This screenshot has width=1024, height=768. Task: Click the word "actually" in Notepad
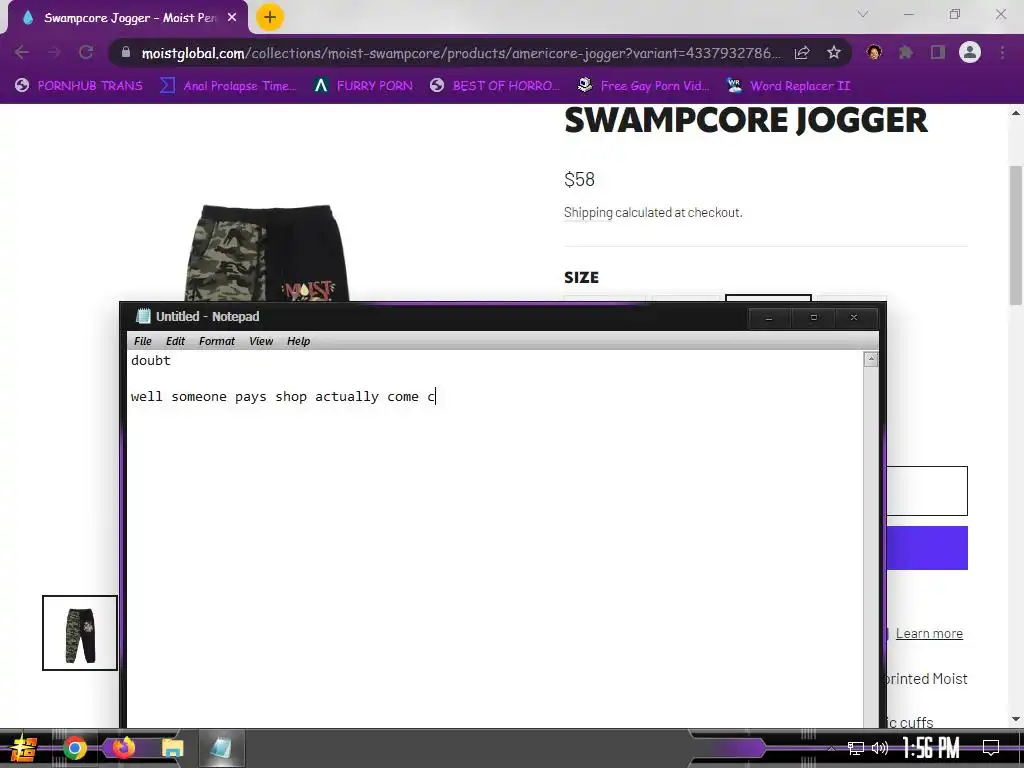coord(347,396)
